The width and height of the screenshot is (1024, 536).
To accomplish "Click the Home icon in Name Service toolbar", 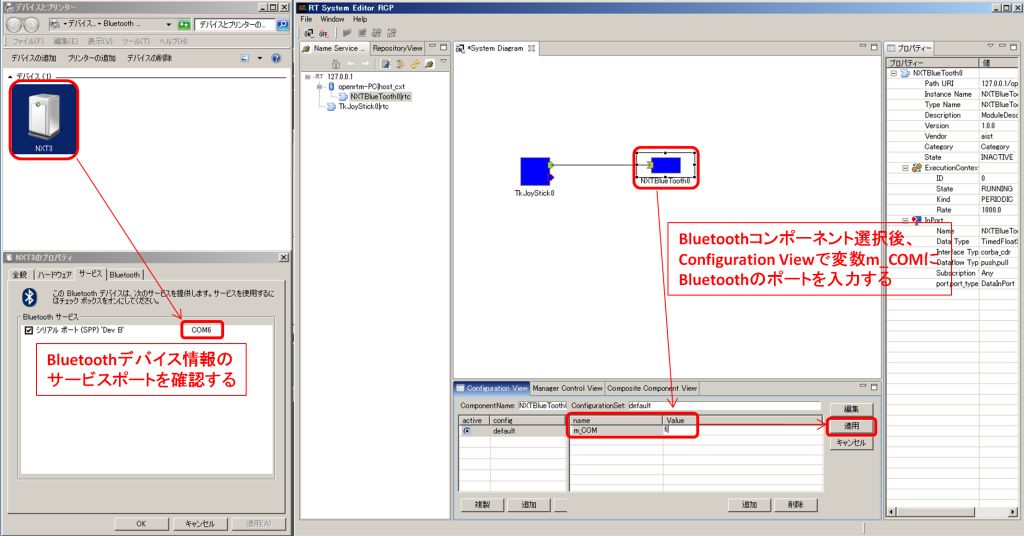I will click(x=336, y=64).
